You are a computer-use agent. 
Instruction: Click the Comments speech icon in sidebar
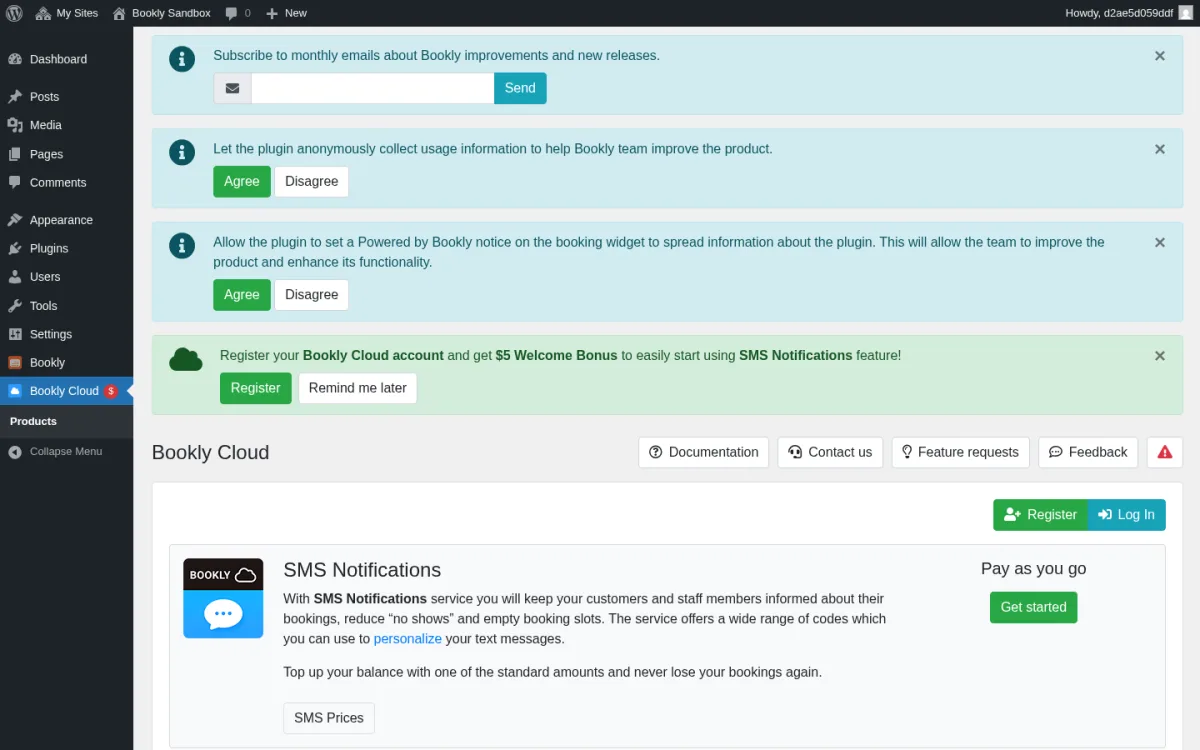[15, 182]
